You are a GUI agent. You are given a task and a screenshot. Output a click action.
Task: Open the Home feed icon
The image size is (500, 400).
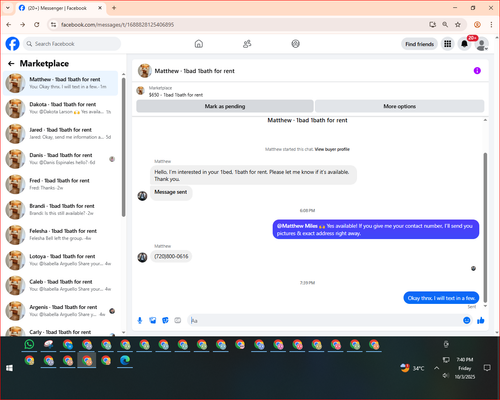pos(199,44)
